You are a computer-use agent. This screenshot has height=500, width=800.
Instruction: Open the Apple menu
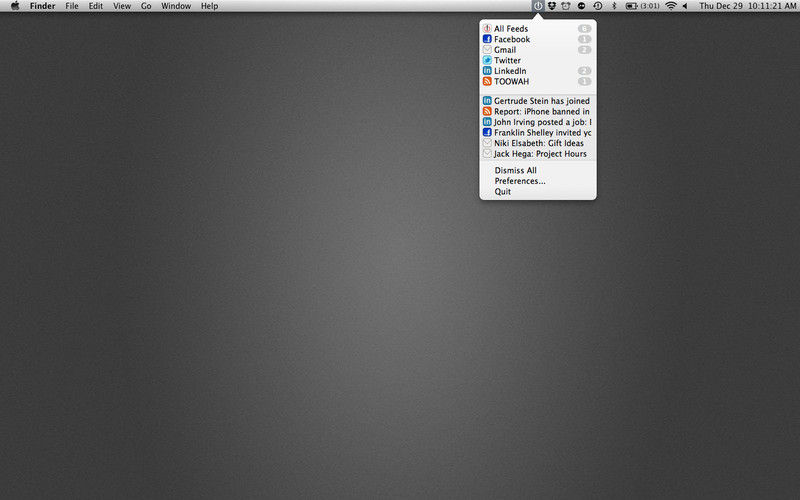click(15, 6)
